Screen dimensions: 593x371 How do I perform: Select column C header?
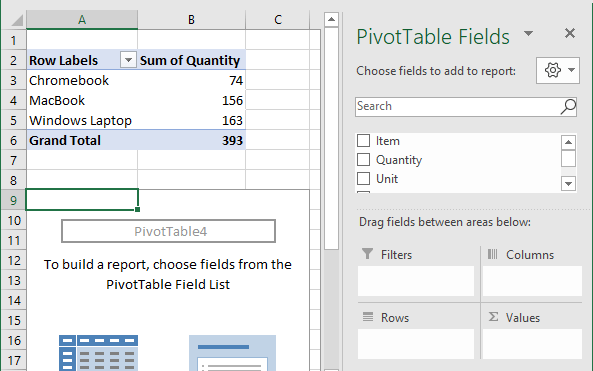[x=278, y=20]
